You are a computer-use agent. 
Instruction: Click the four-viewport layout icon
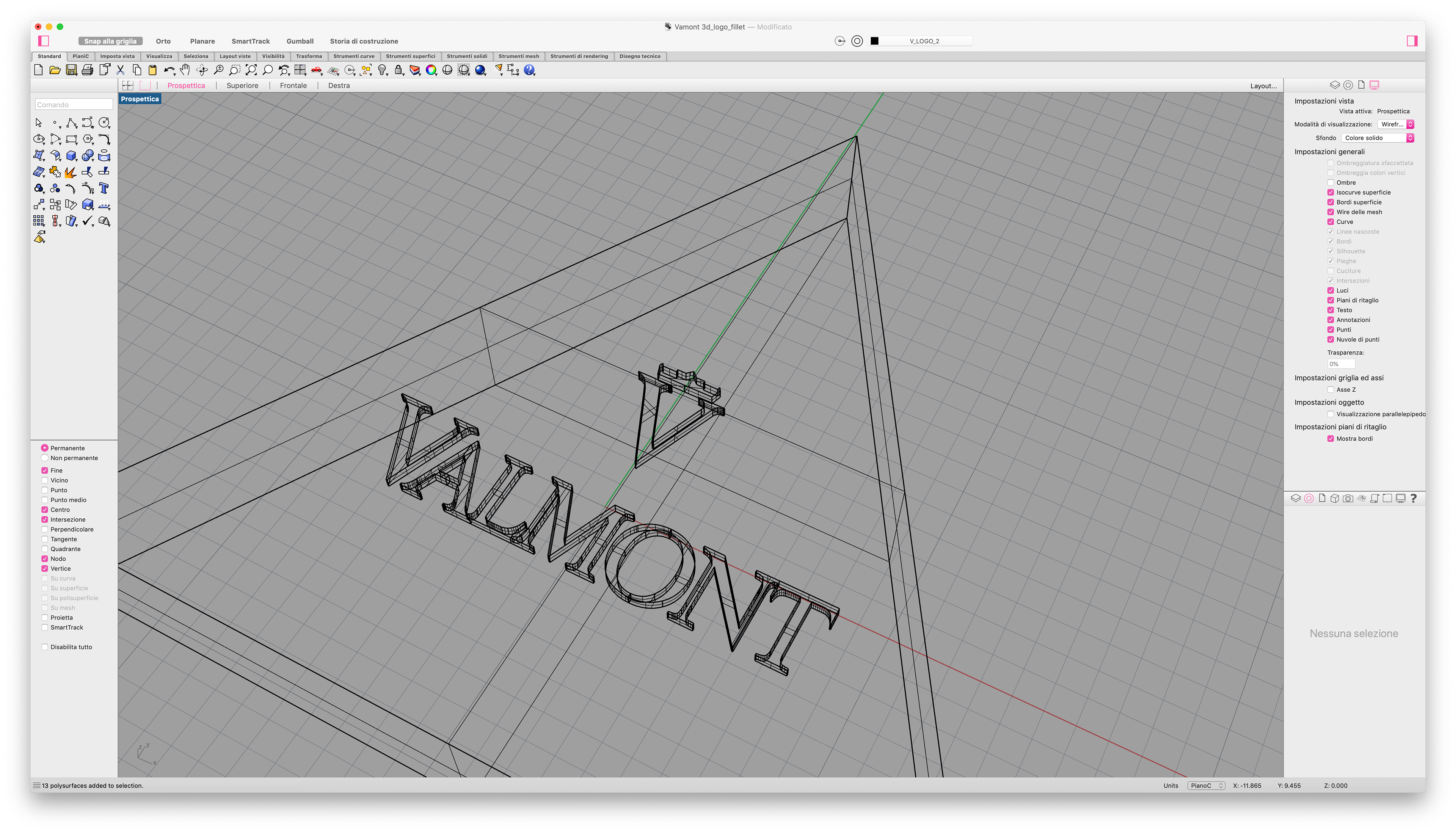click(127, 85)
